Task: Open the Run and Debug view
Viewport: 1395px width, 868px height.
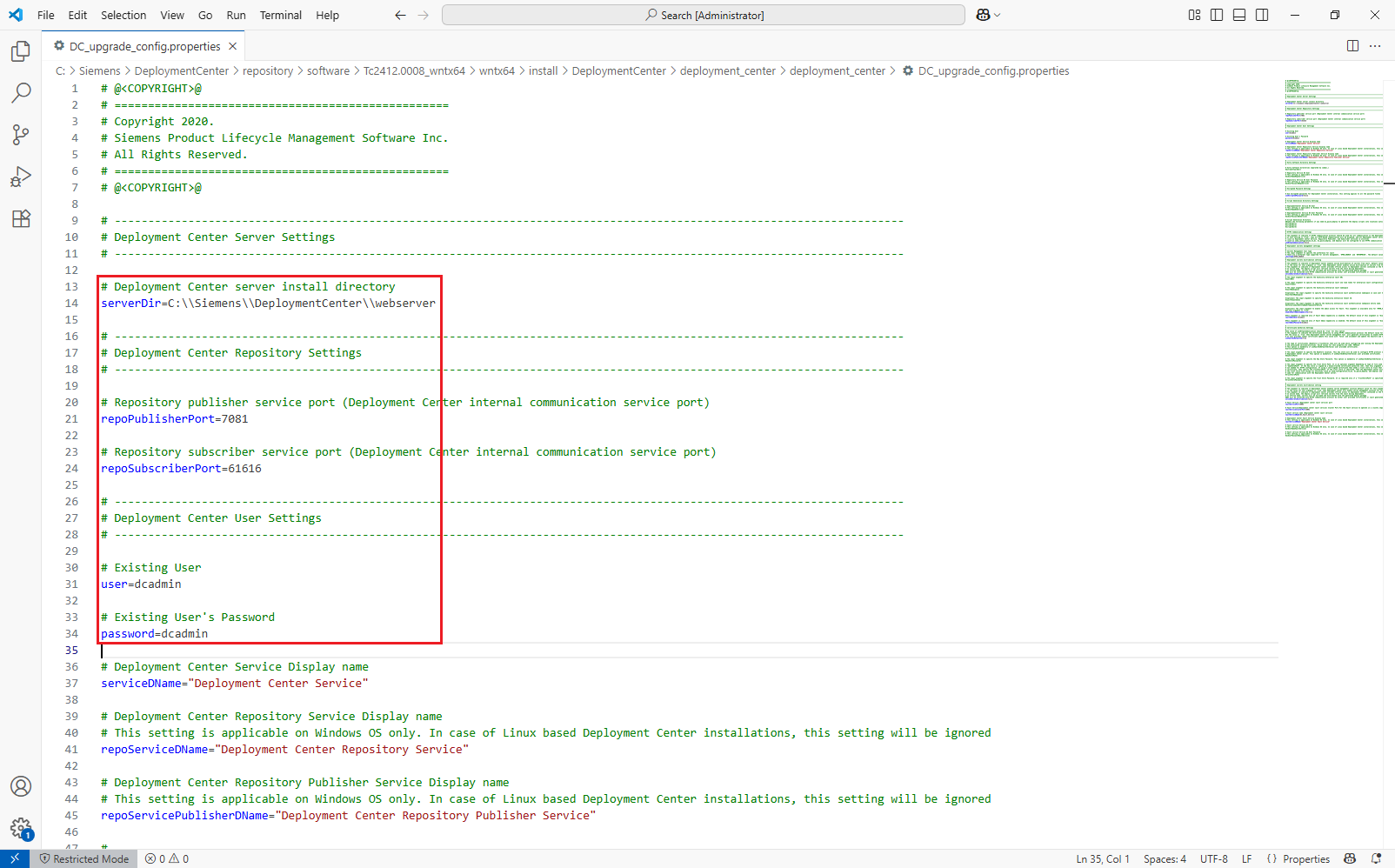Action: tap(20, 177)
